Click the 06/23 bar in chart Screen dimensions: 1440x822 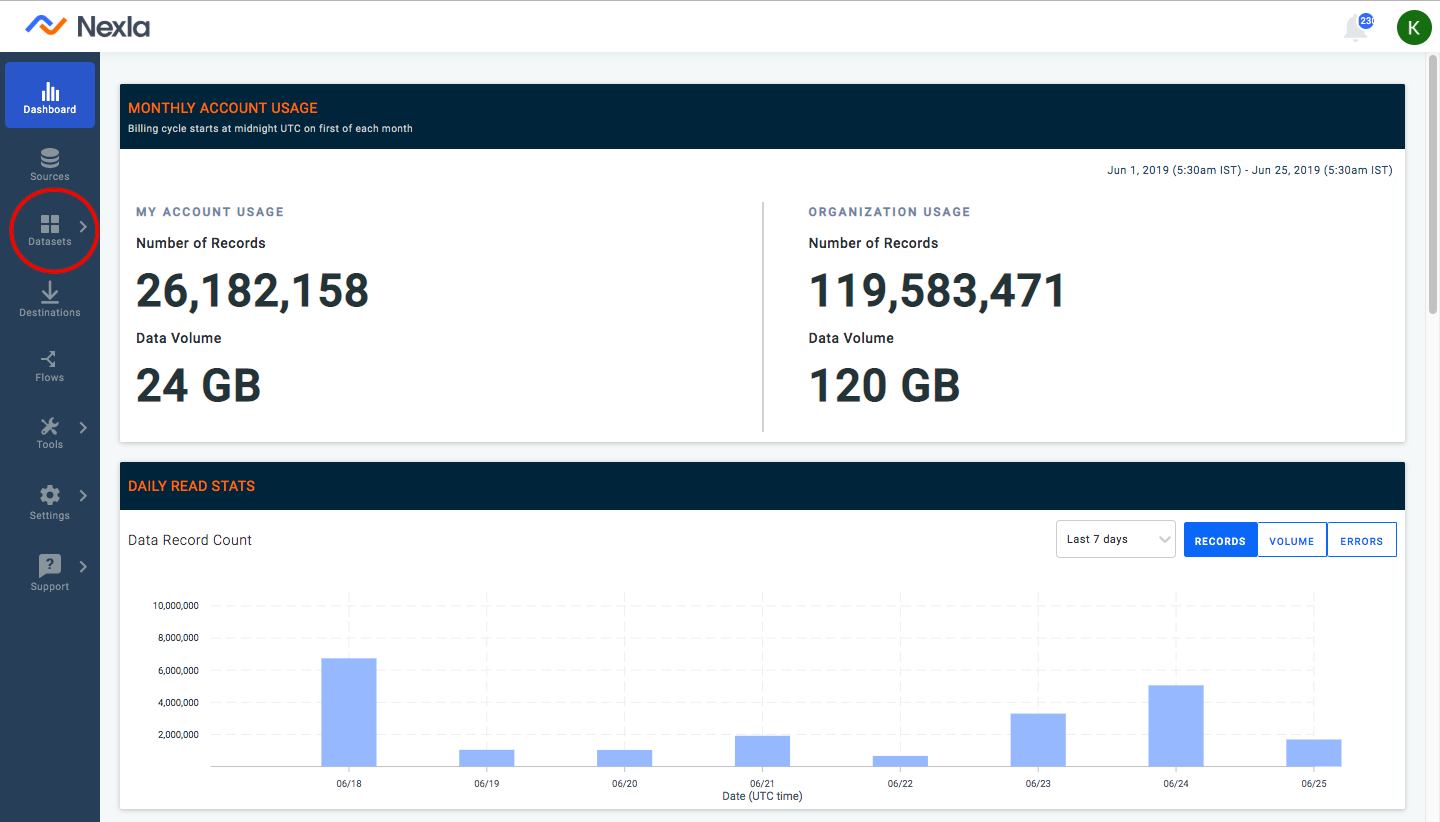click(x=1038, y=740)
